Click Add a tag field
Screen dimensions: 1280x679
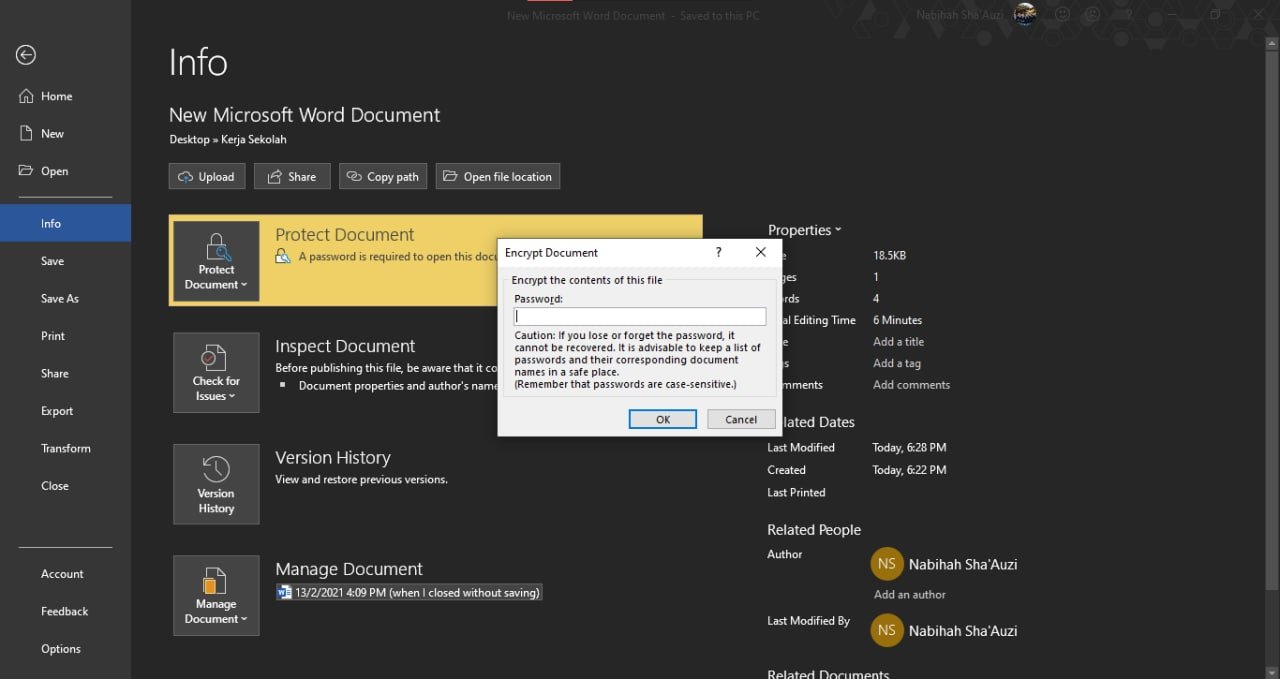pos(896,363)
